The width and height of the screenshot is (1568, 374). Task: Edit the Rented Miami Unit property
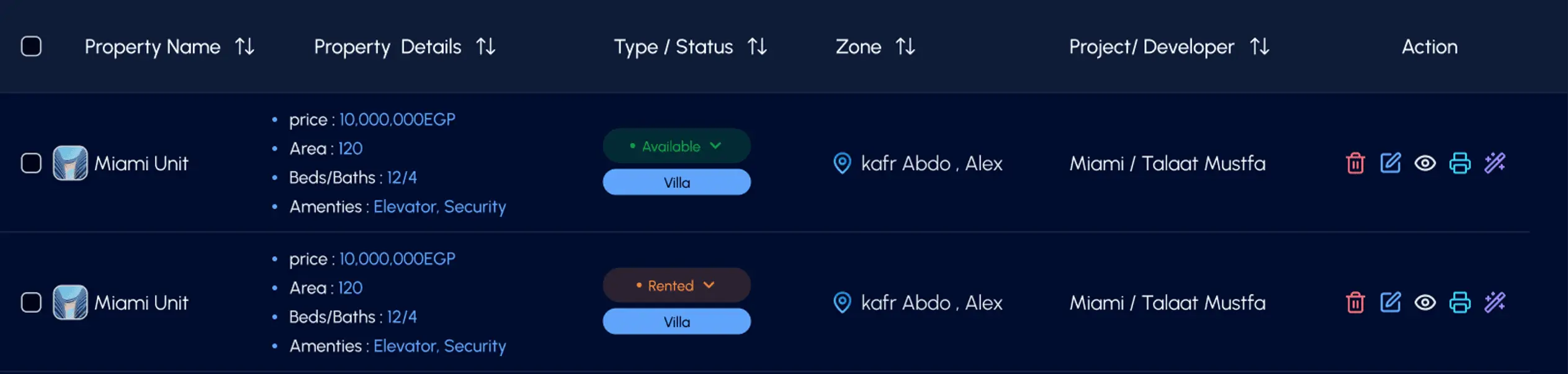1390,303
